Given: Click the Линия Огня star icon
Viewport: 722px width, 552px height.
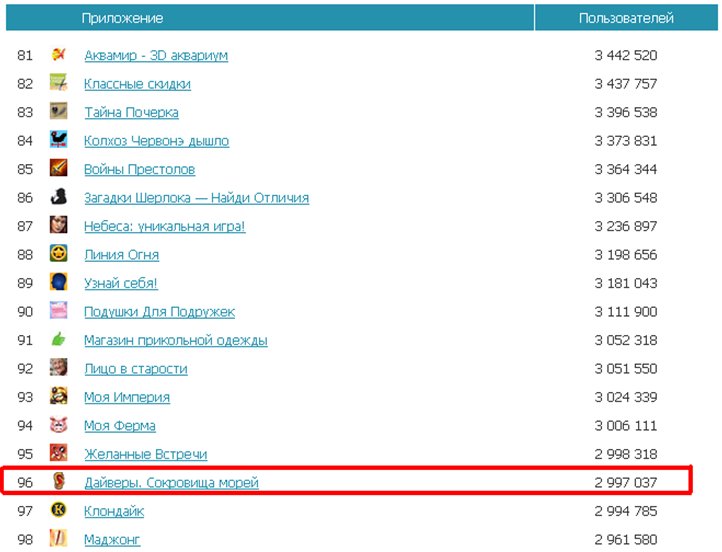Looking at the screenshot, I should pyautogui.click(x=58, y=254).
